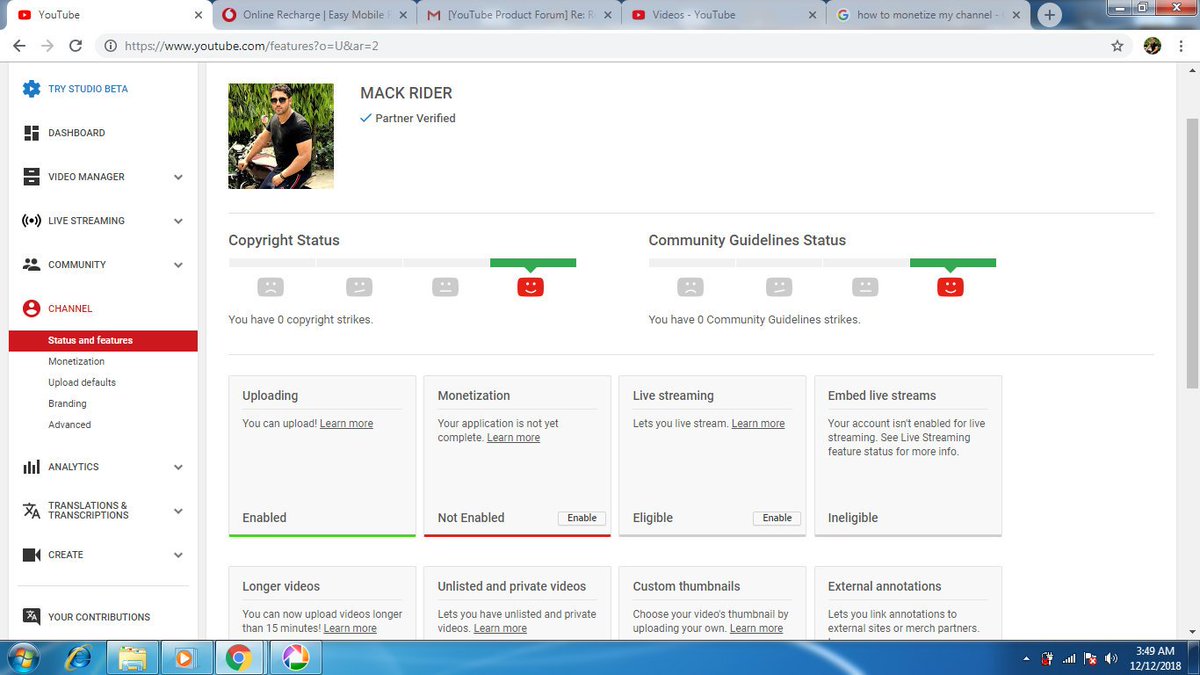Click the Community people icon

click(31, 265)
